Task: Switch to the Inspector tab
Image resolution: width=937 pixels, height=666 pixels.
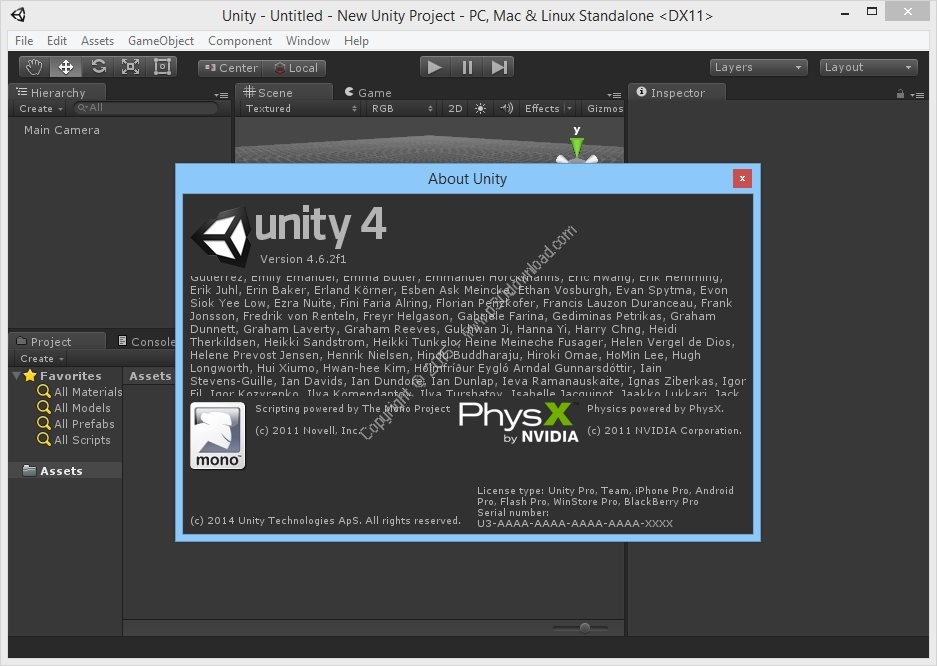Action: 677,93
